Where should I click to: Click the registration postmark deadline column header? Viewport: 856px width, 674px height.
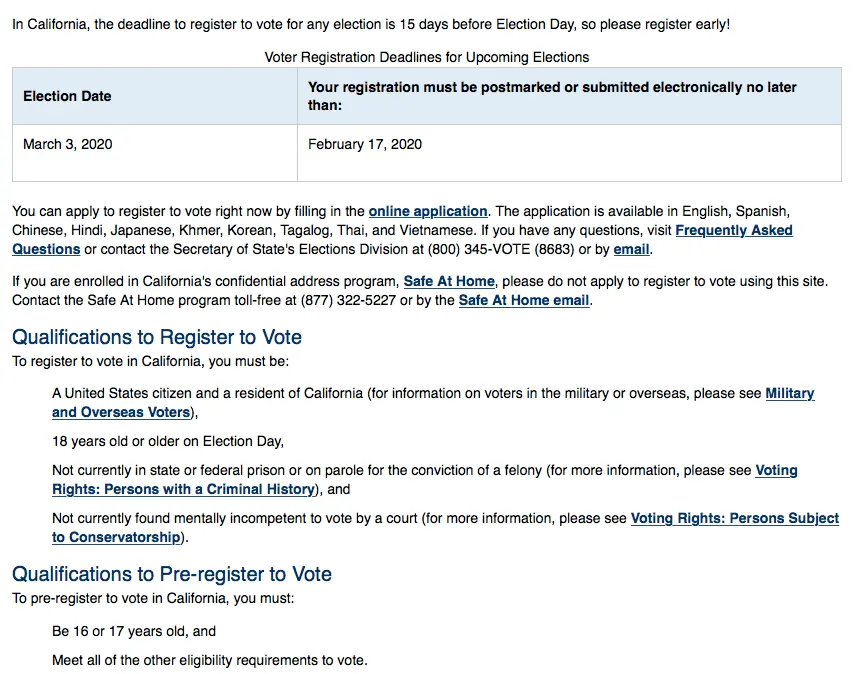(x=552, y=96)
